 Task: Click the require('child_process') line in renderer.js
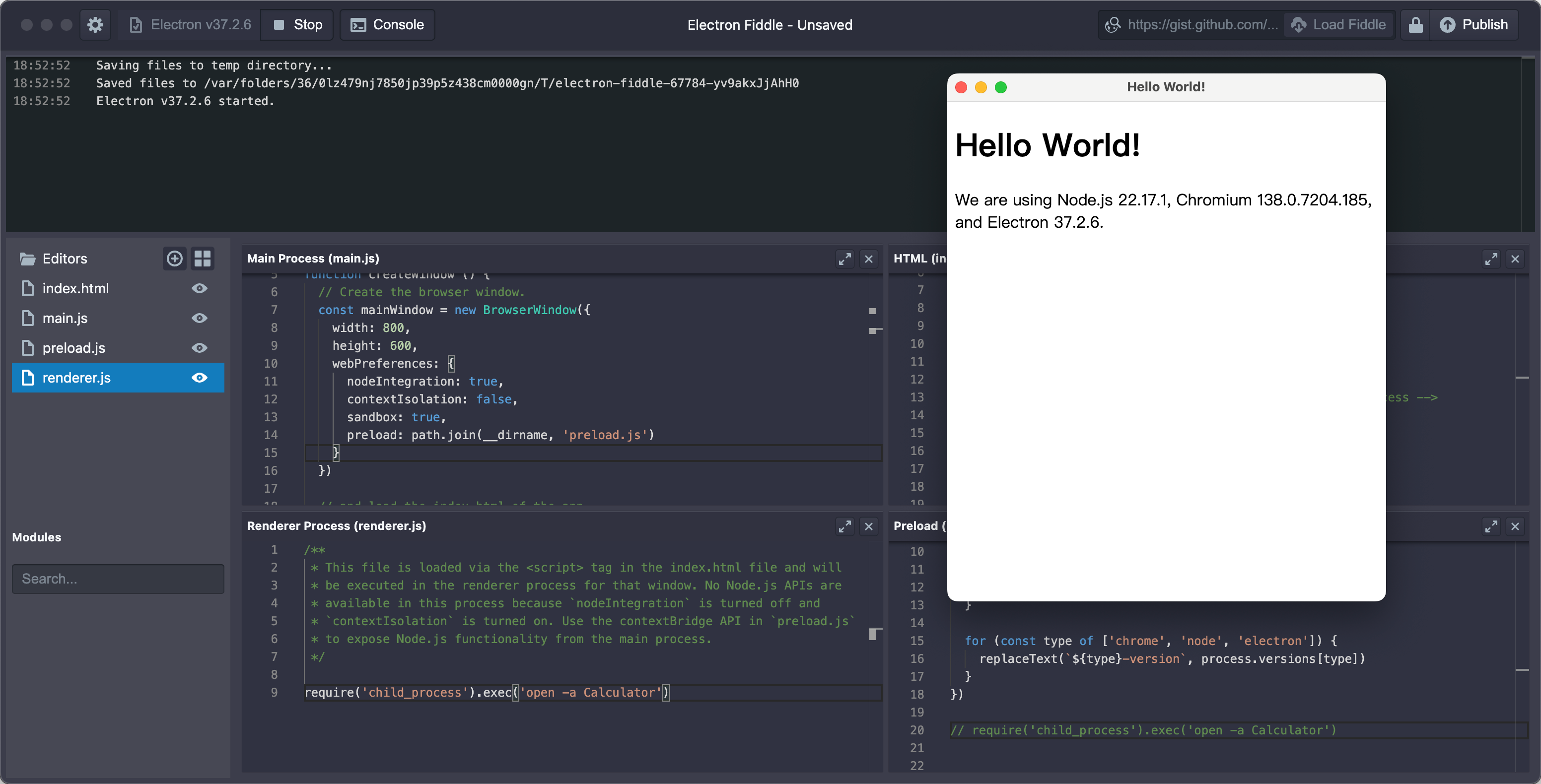coord(487,693)
